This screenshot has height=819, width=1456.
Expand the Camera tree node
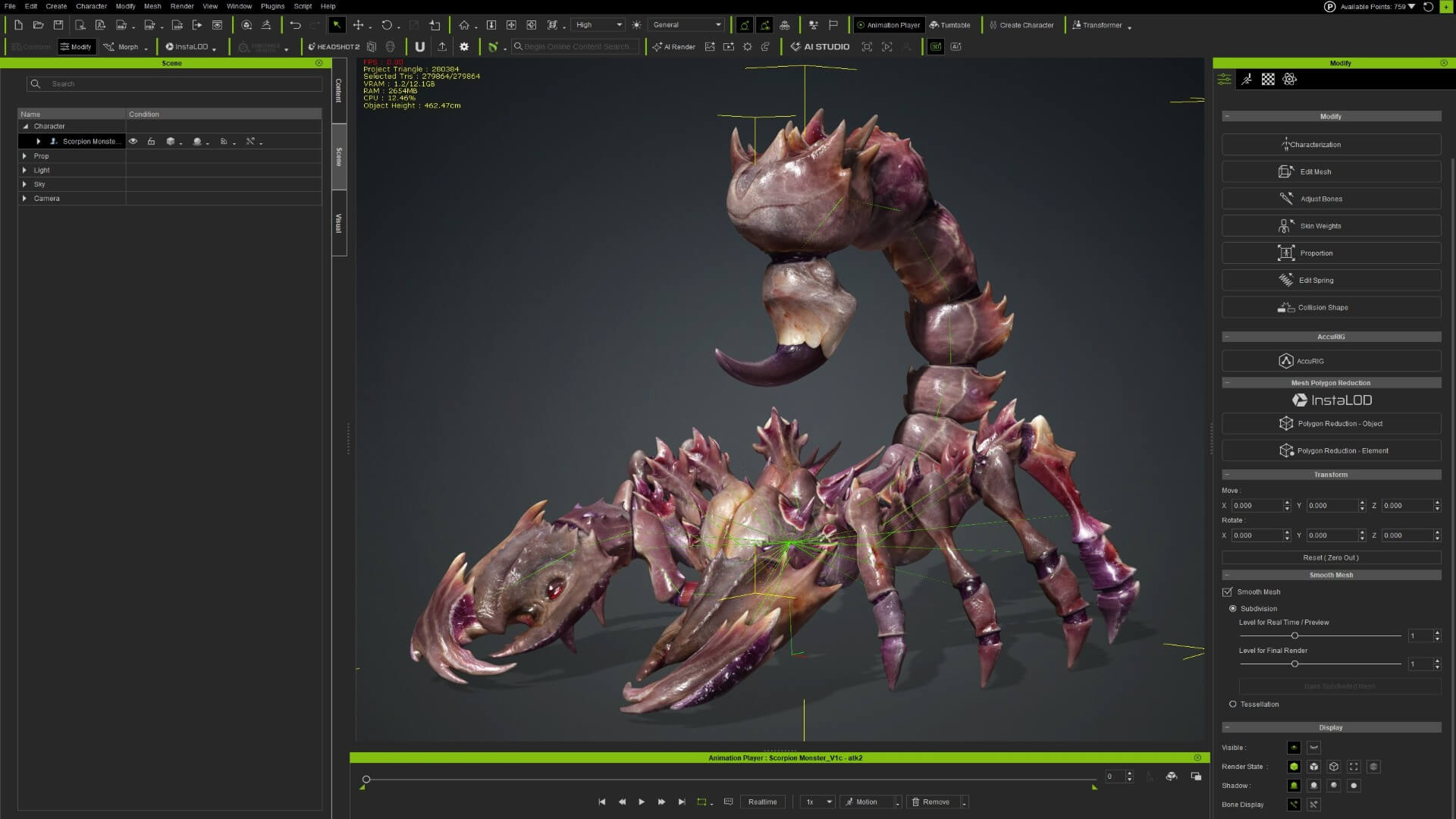click(24, 199)
